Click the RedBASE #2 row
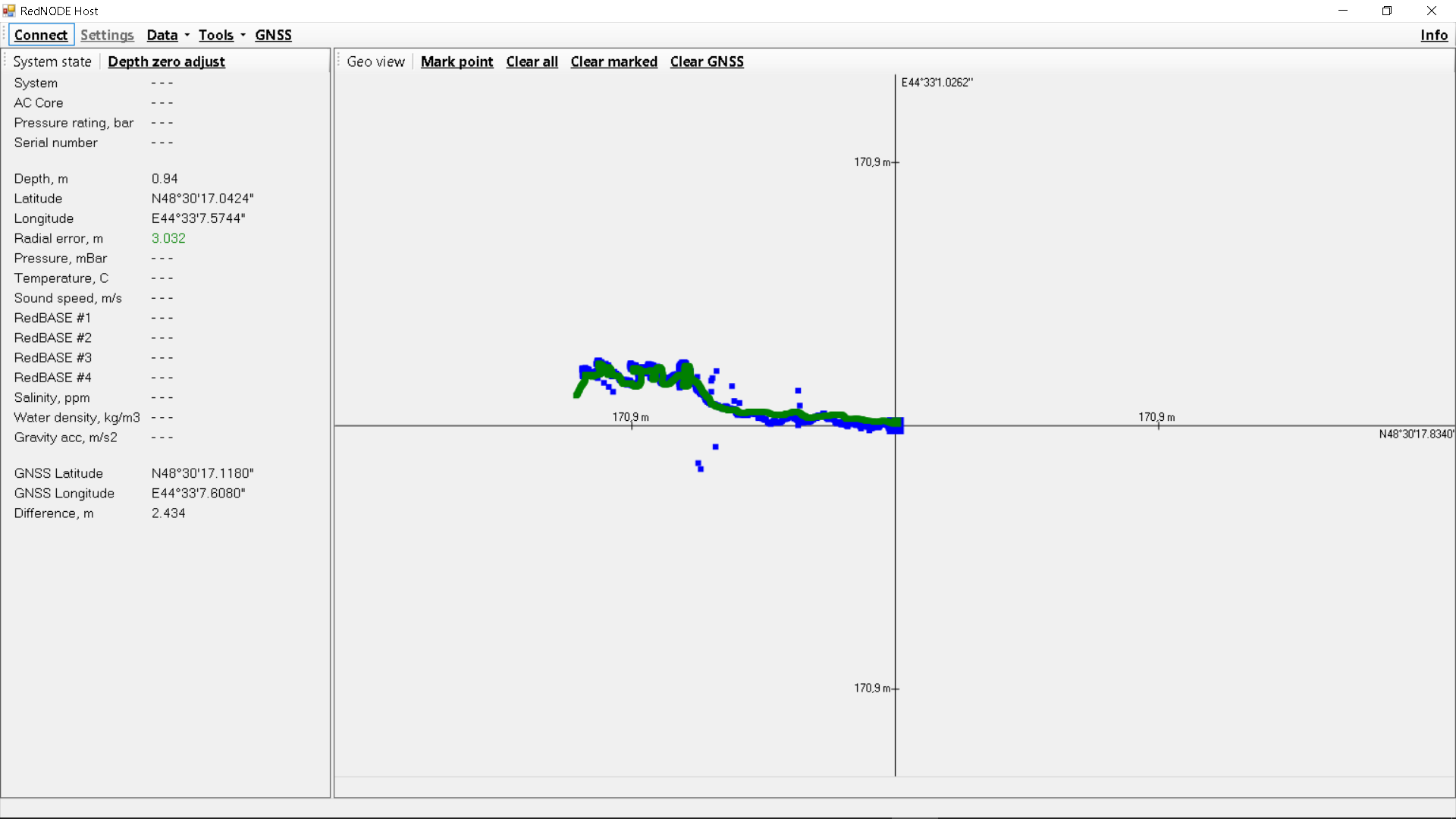 94,337
